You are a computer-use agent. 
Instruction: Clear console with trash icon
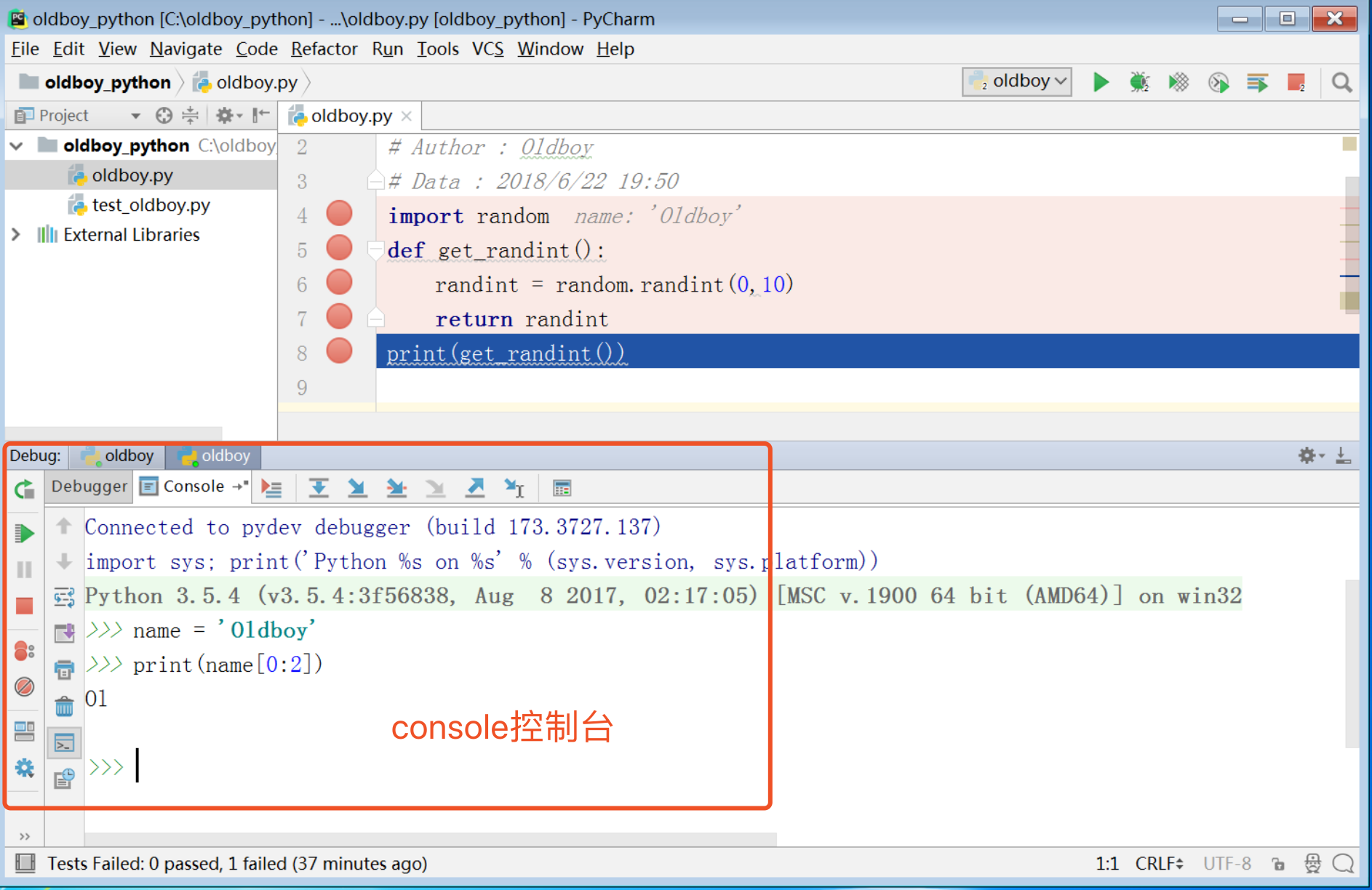(x=64, y=705)
